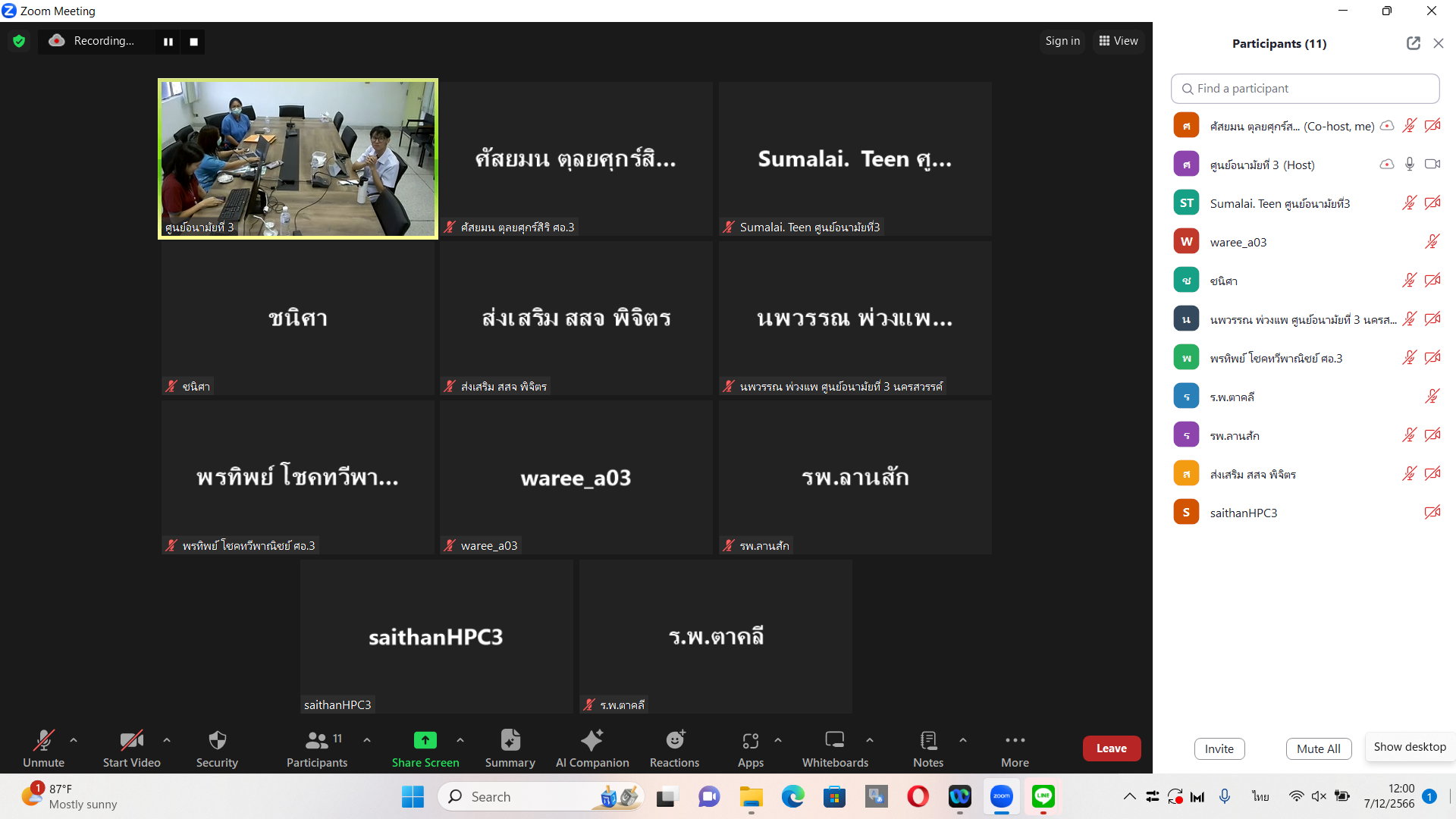Open Microsoft Store in taskbar
1456x819 pixels.
pyautogui.click(x=834, y=796)
